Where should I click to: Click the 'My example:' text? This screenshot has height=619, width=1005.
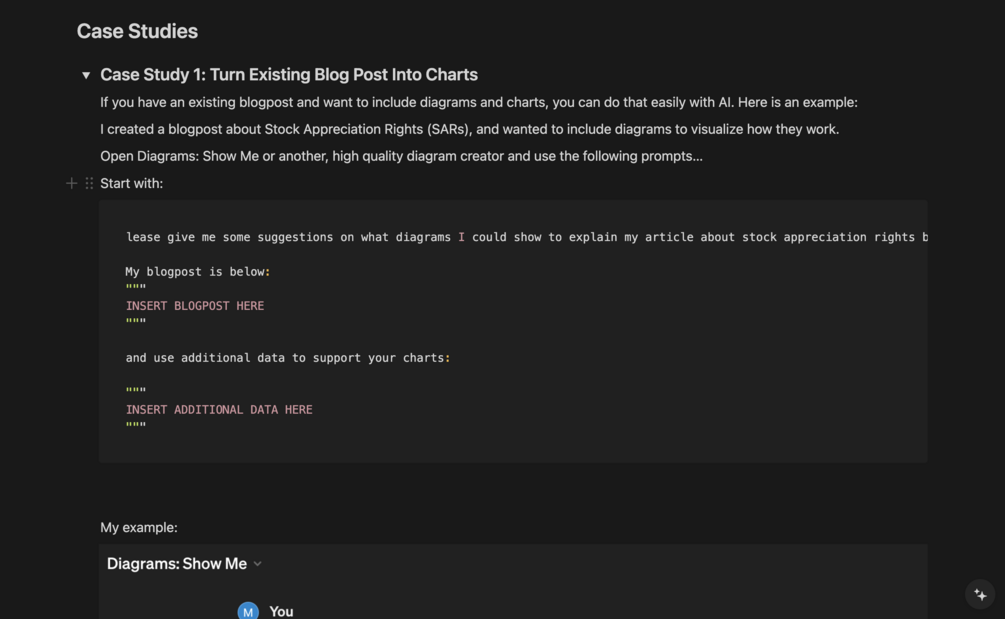[x=139, y=527]
